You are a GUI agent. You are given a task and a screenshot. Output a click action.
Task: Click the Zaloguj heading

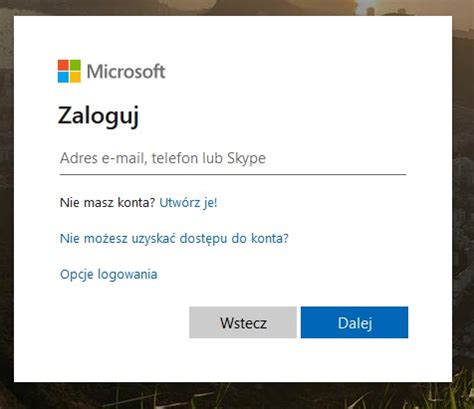[x=98, y=116]
